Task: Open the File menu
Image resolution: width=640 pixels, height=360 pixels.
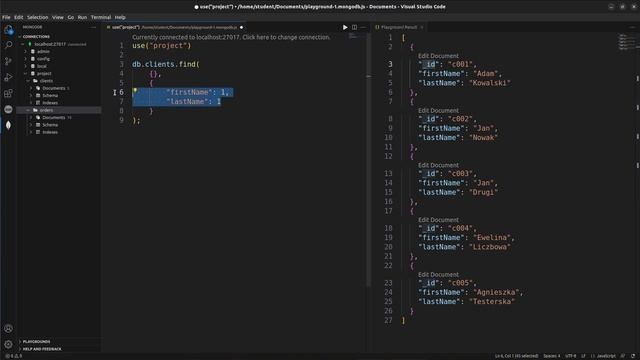Action: point(6,17)
